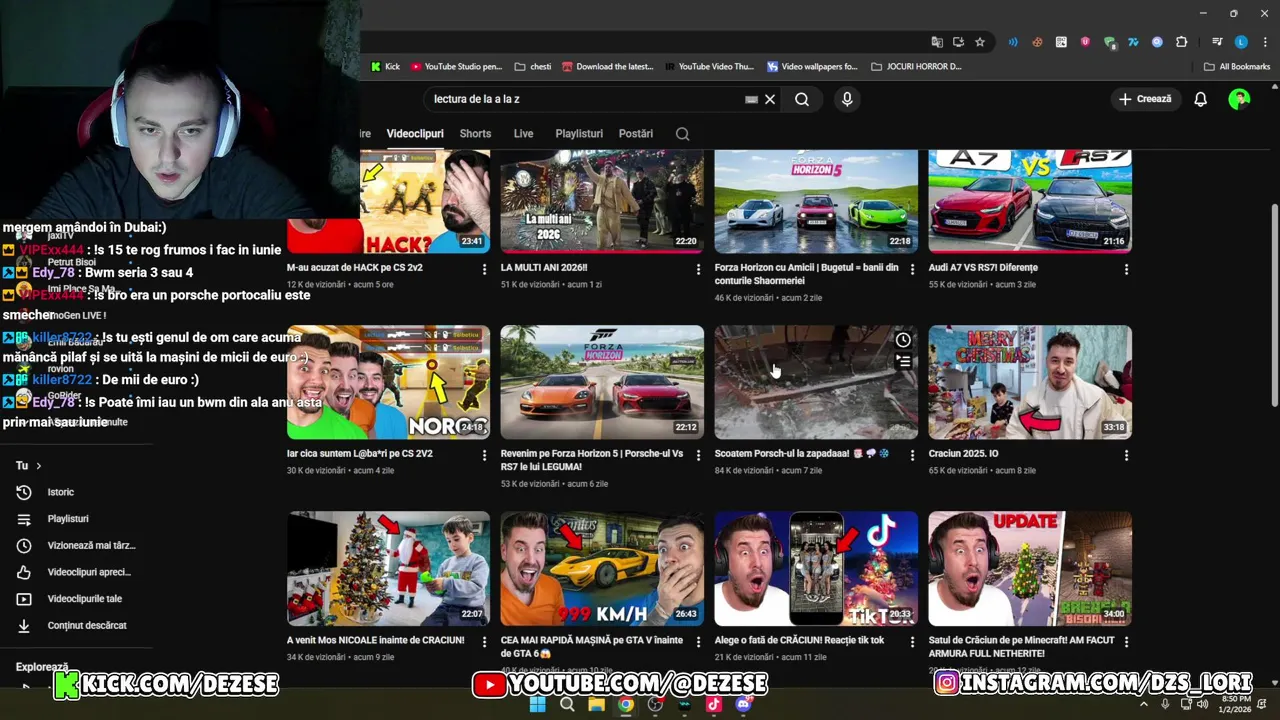This screenshot has width=1280, height=720.
Task: Open Istoric in the sidebar
Action: 60,492
